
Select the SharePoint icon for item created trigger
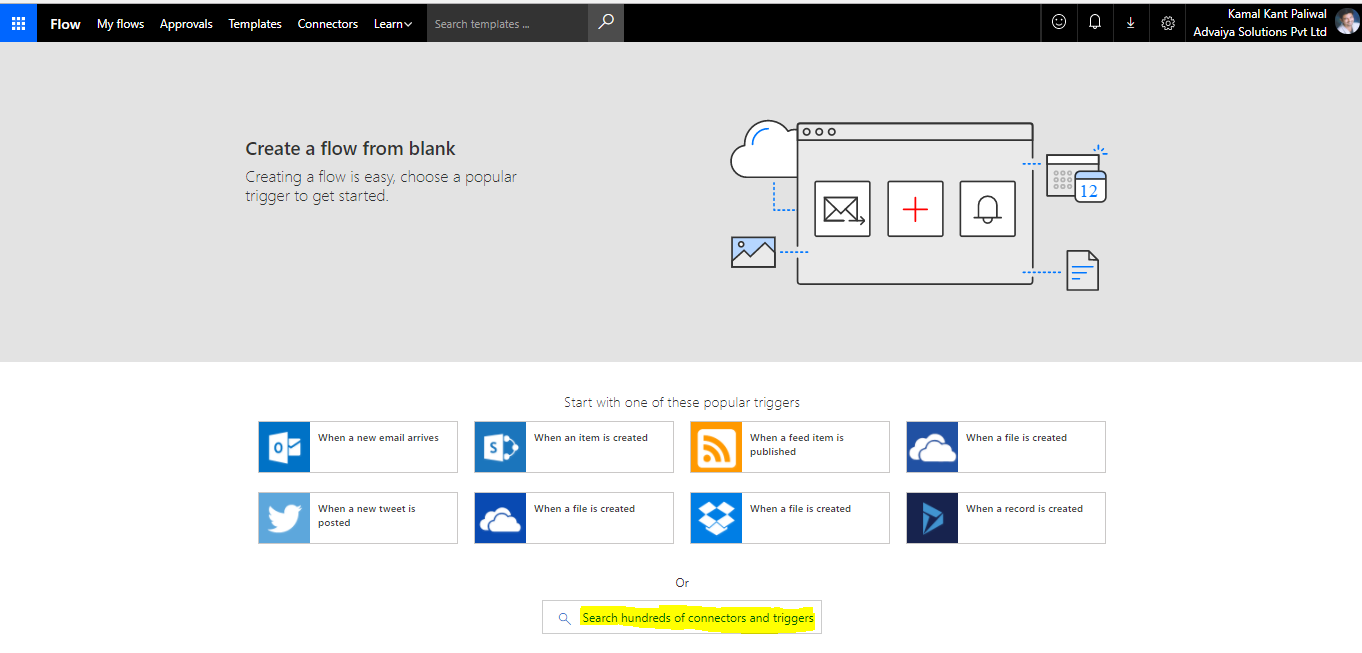point(500,447)
